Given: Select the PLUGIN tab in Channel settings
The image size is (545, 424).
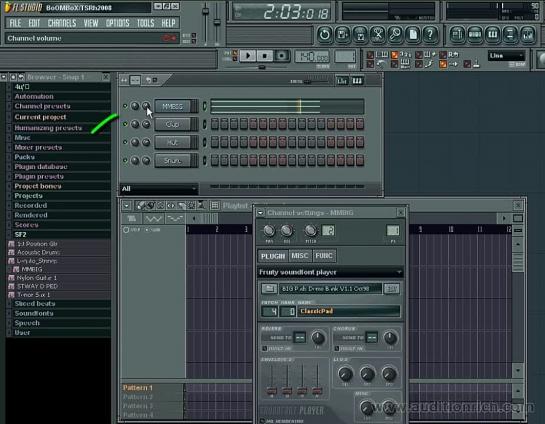Looking at the screenshot, I should coord(273,256).
